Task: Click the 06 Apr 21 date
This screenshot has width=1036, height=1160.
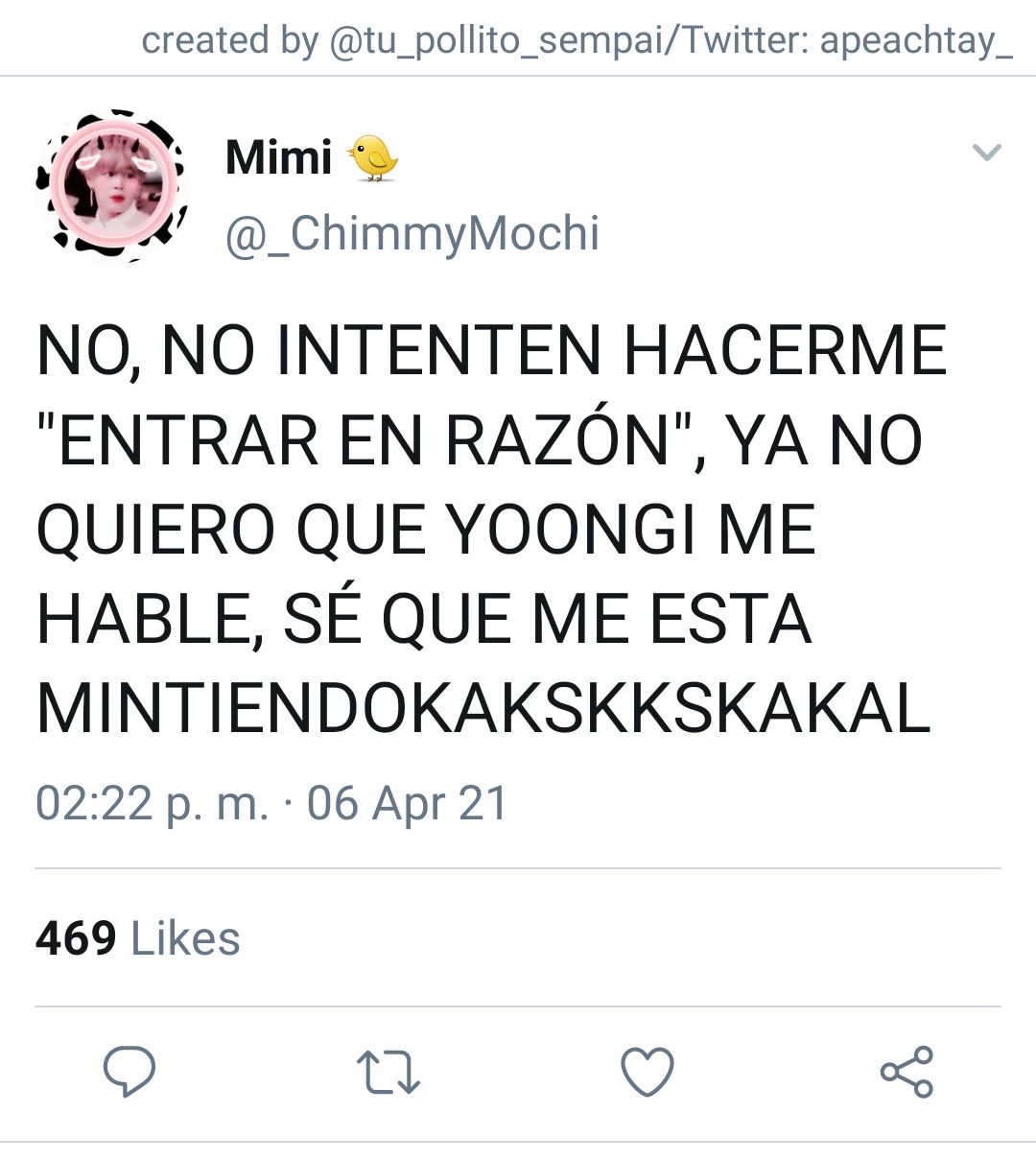Action: pyautogui.click(x=407, y=803)
